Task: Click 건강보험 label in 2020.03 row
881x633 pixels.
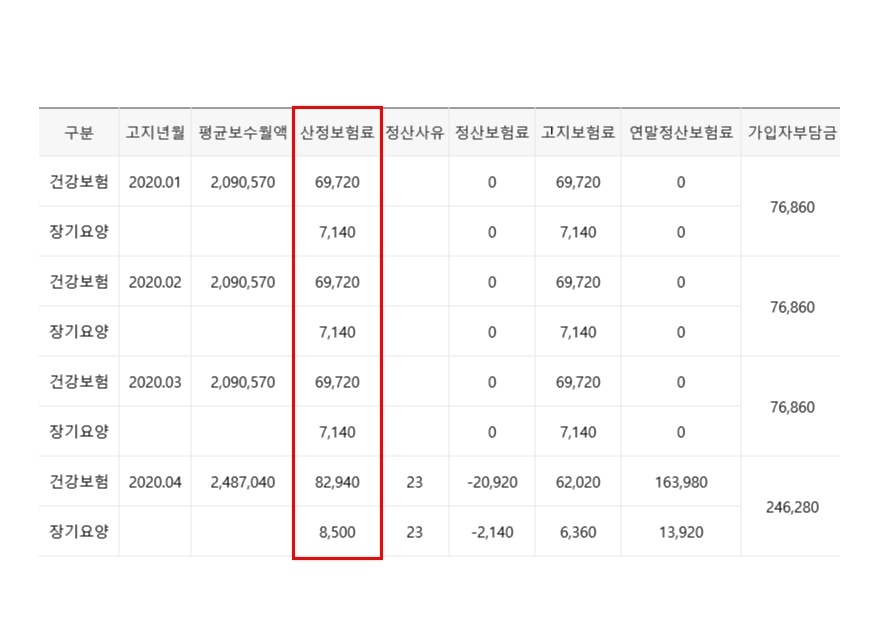Action: (79, 382)
